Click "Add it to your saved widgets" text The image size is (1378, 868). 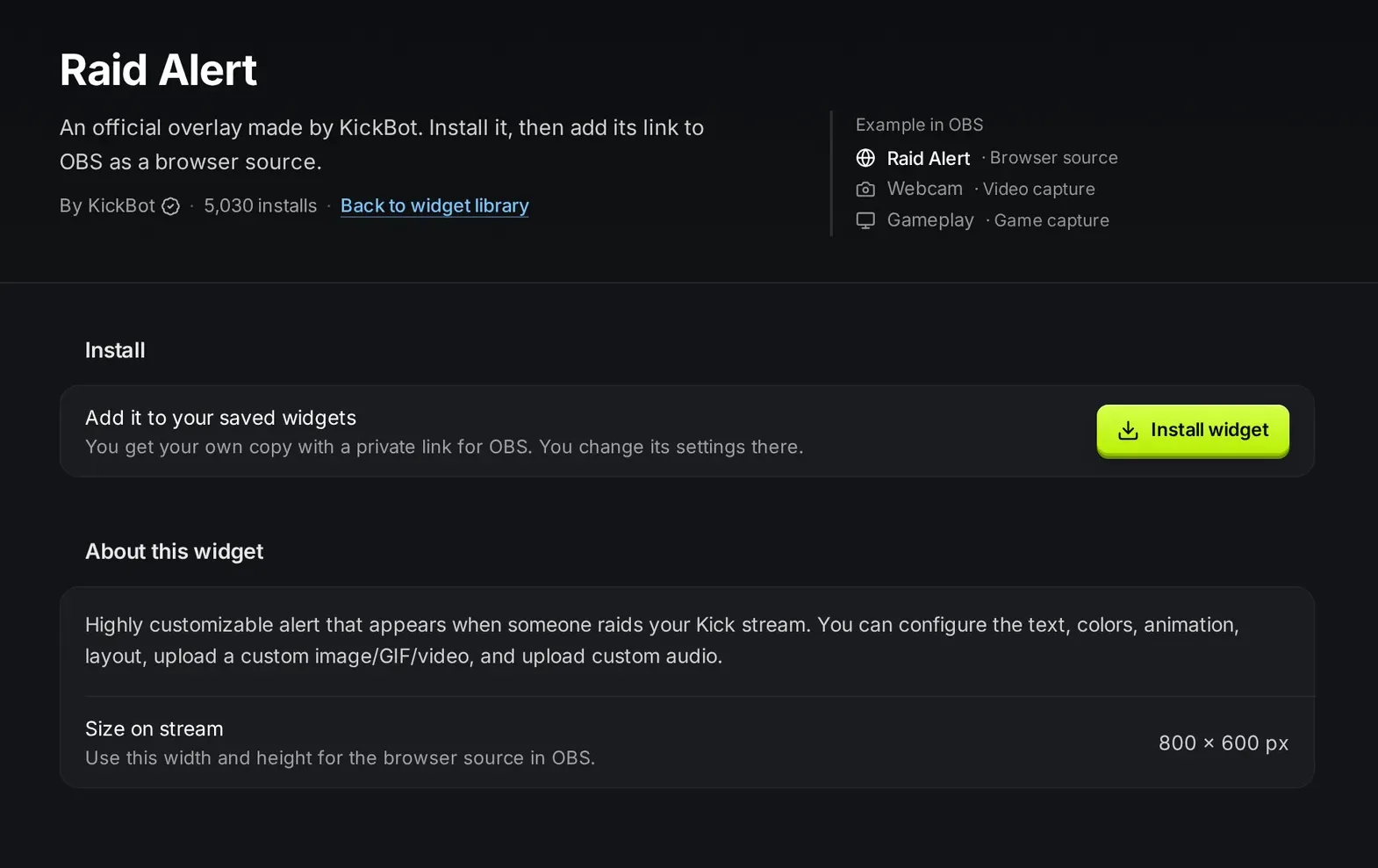221,418
